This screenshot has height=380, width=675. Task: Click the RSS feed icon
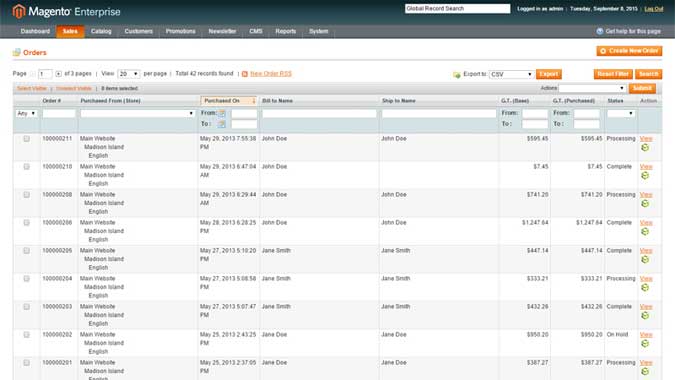(x=245, y=74)
